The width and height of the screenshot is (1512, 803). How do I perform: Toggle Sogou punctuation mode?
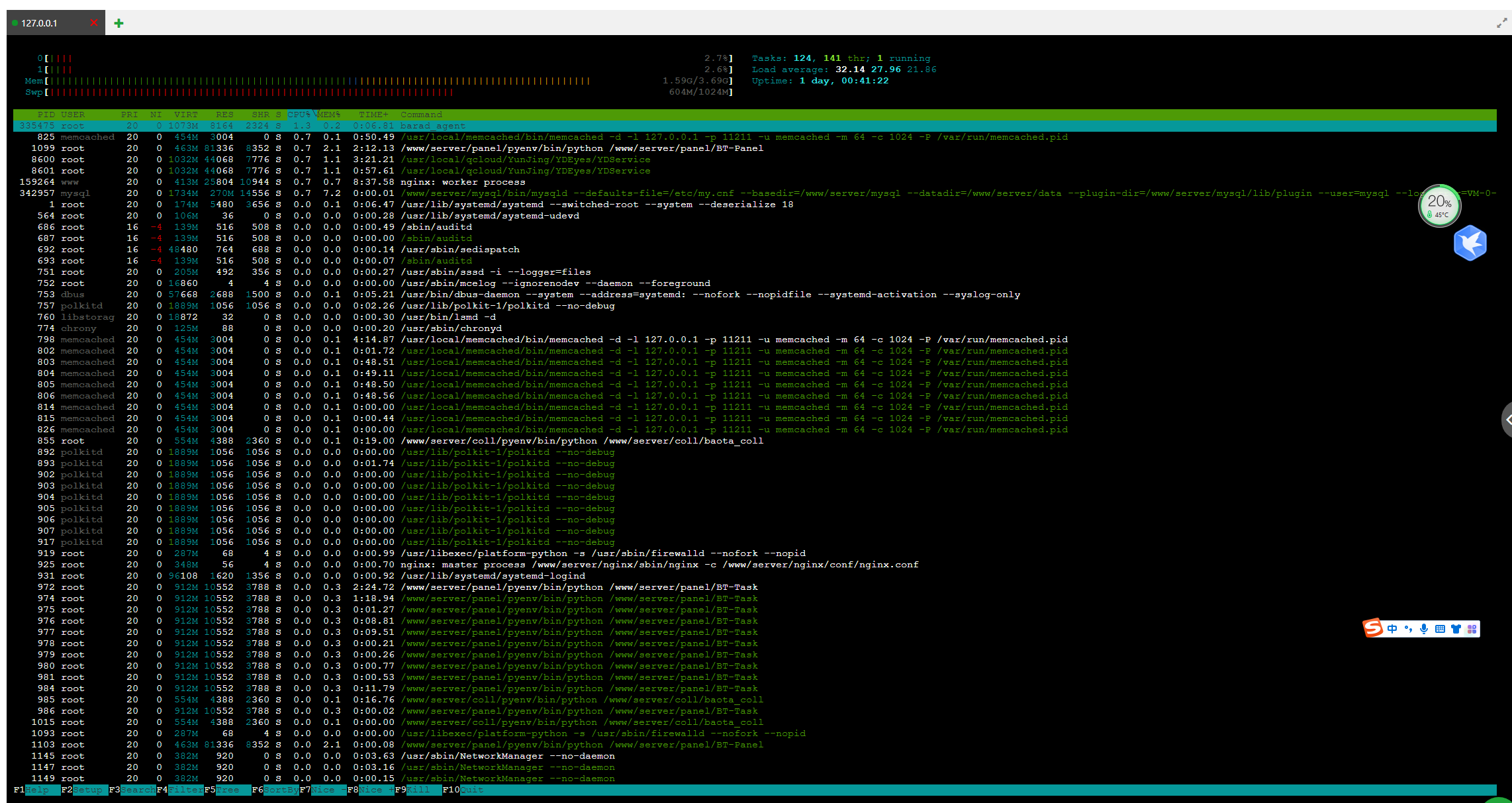[x=1408, y=629]
